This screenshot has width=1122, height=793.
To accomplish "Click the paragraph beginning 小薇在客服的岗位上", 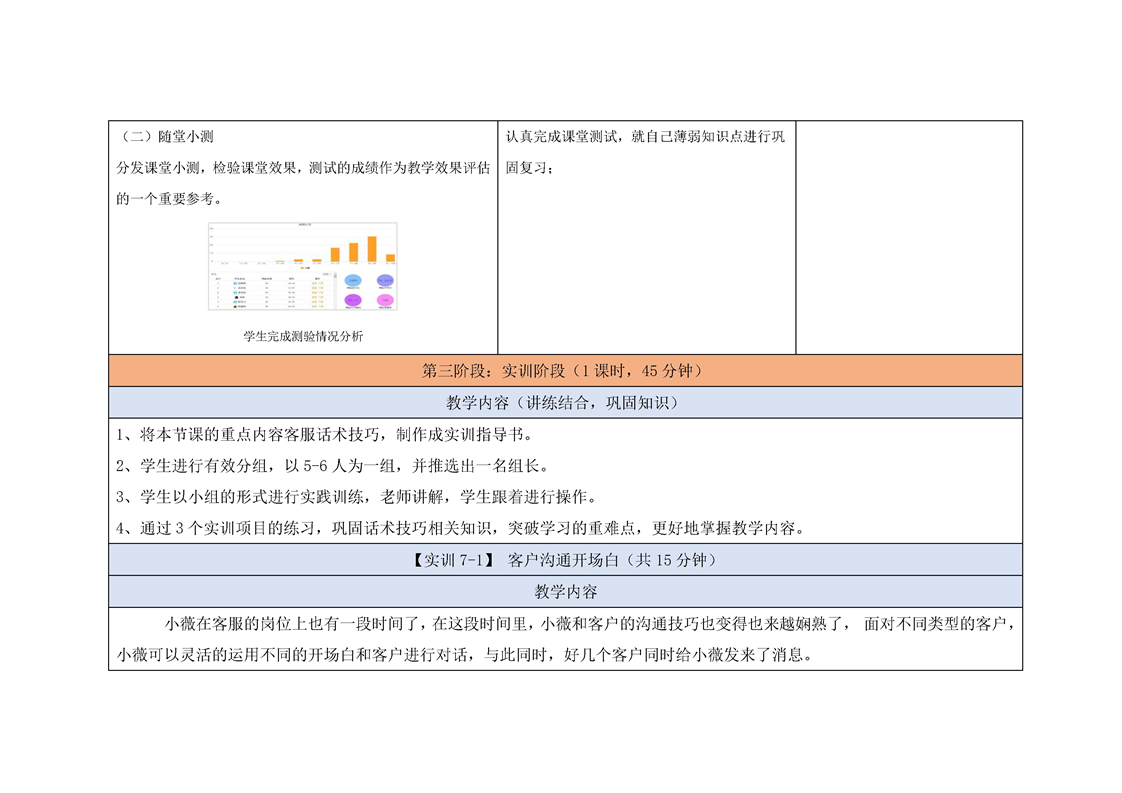I will tap(565, 640).
